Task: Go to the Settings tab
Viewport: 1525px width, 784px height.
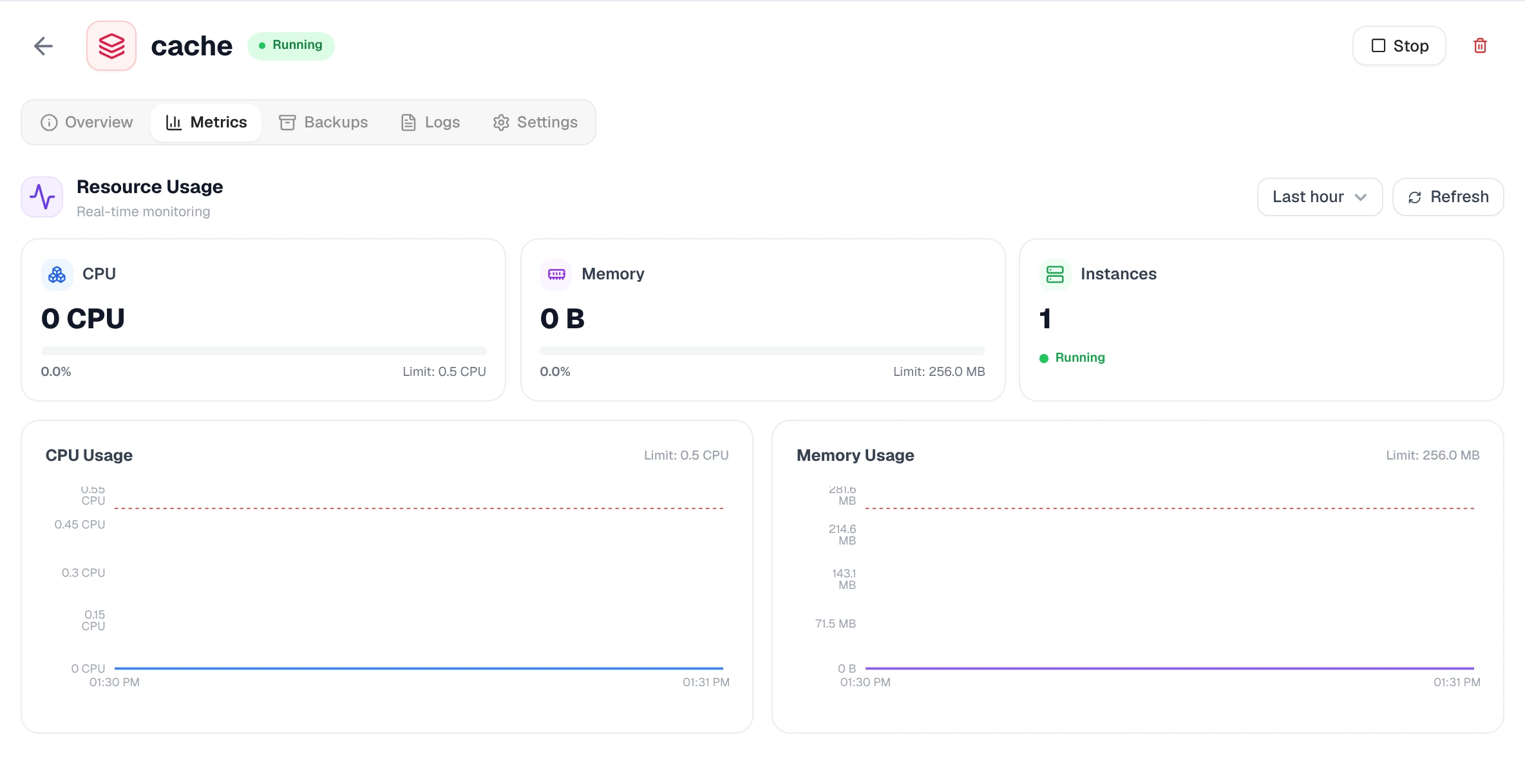Action: (535, 122)
